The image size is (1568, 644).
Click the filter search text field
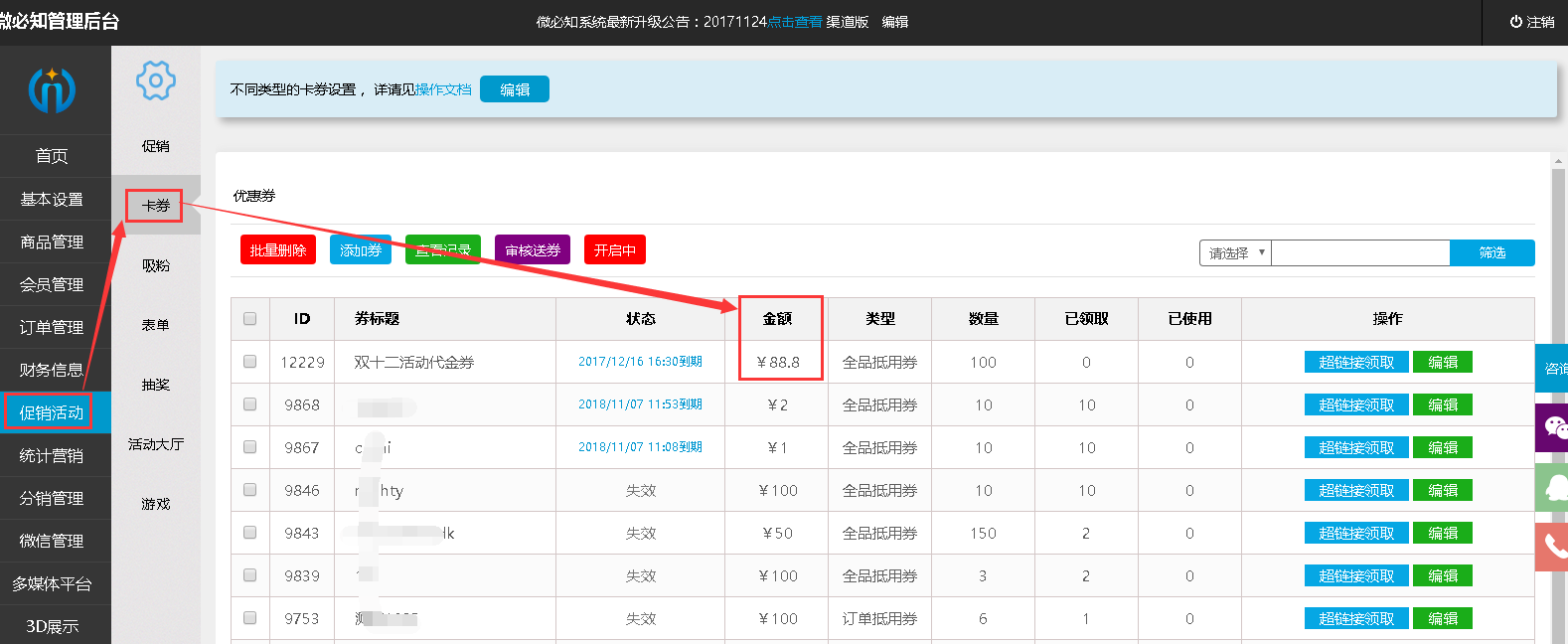pos(1360,253)
